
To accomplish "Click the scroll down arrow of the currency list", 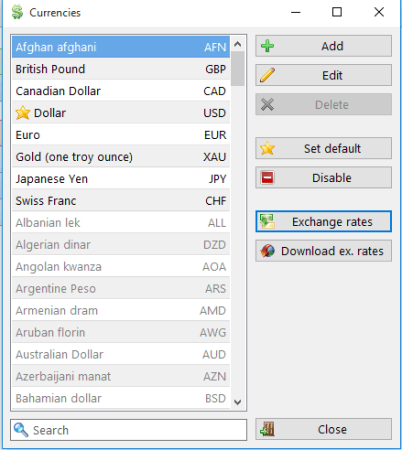I will tap(238, 402).
